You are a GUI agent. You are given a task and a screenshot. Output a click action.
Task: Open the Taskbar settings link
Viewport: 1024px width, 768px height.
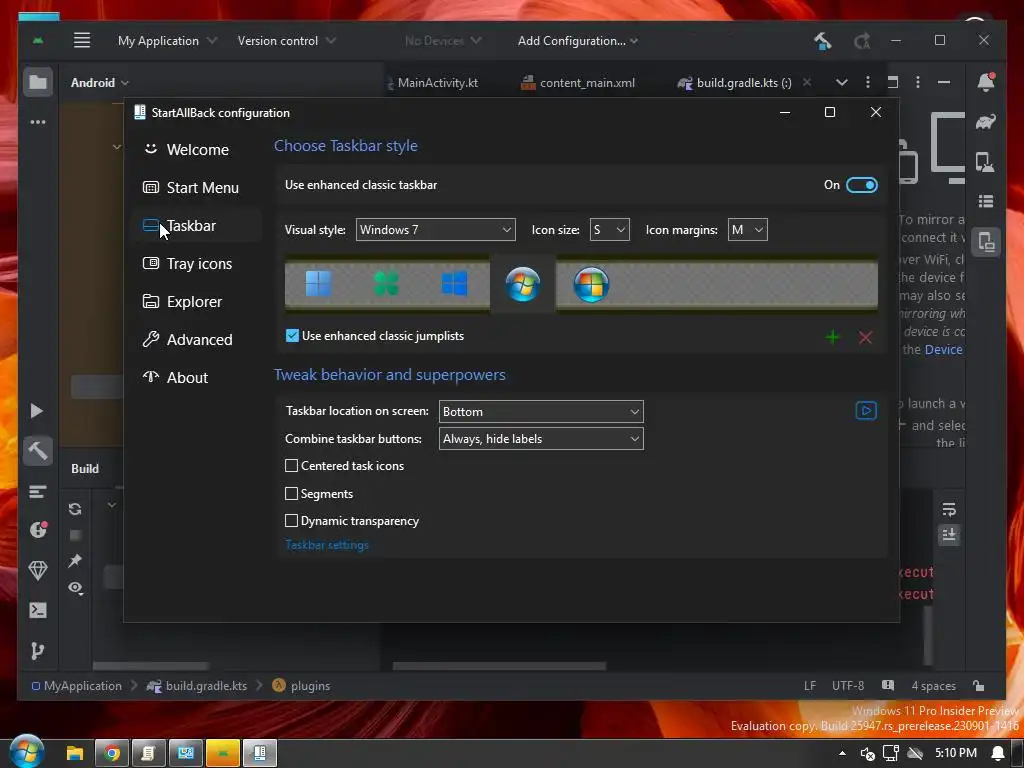[x=327, y=545]
